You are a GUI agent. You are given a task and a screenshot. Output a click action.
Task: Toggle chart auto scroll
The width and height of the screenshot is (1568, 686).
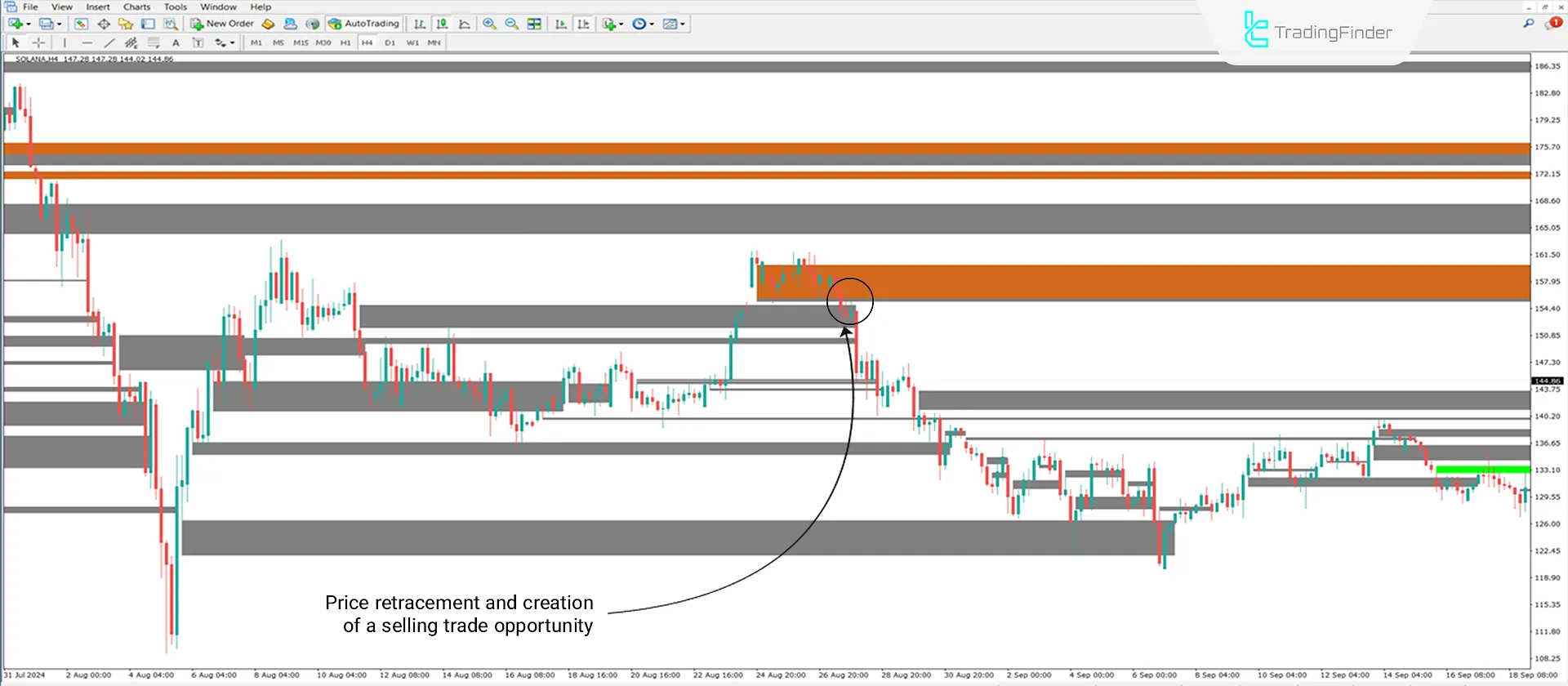point(561,24)
